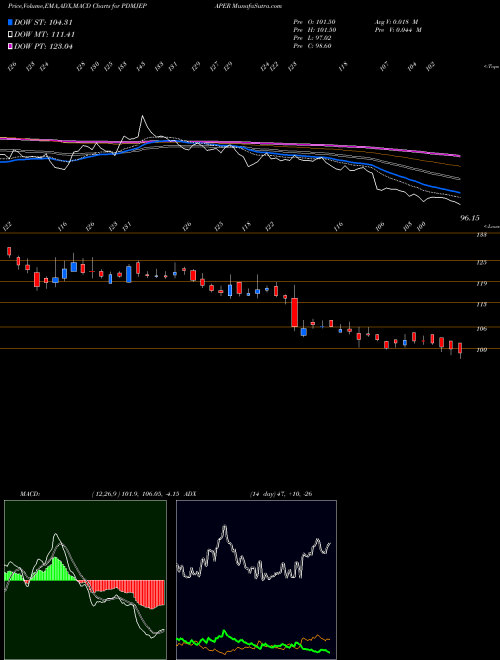
Task: Click the 133 price axis label
Action: click(x=481, y=235)
